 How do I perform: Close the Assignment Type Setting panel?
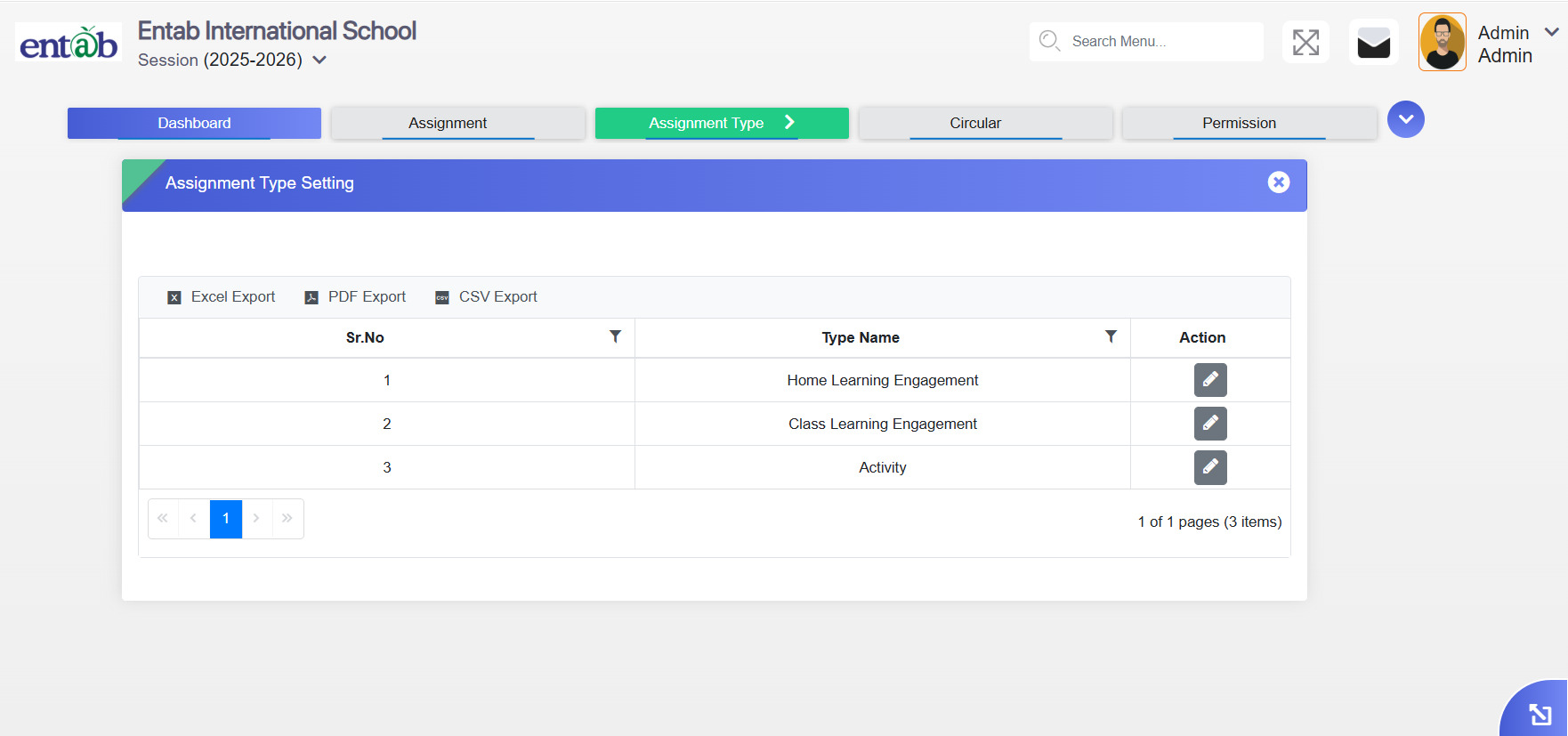[x=1278, y=182]
